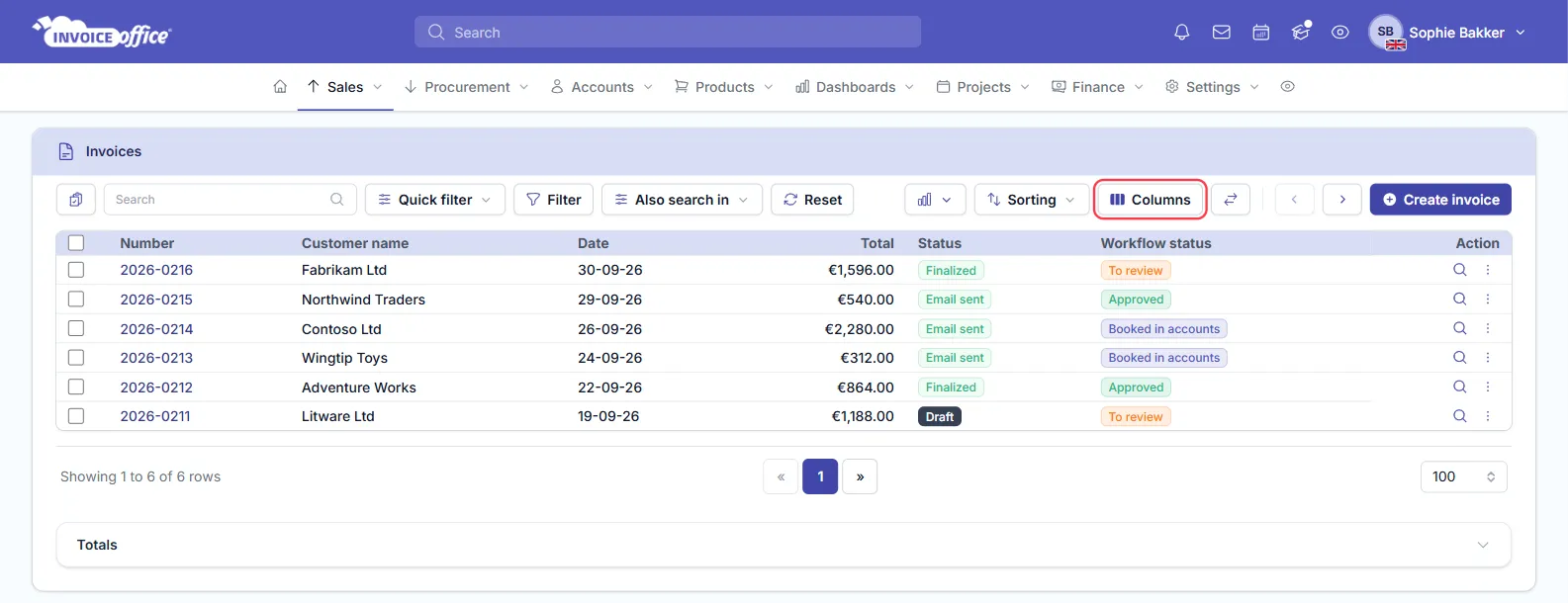Open the Also search in dropdown

click(682, 200)
